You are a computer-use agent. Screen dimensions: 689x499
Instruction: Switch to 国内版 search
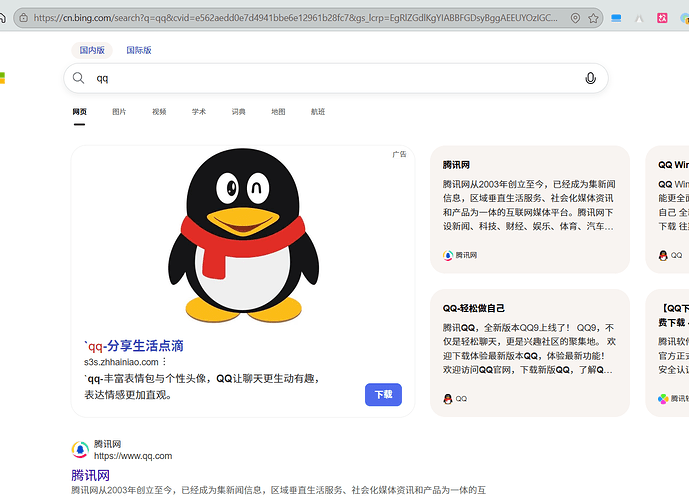(x=92, y=50)
